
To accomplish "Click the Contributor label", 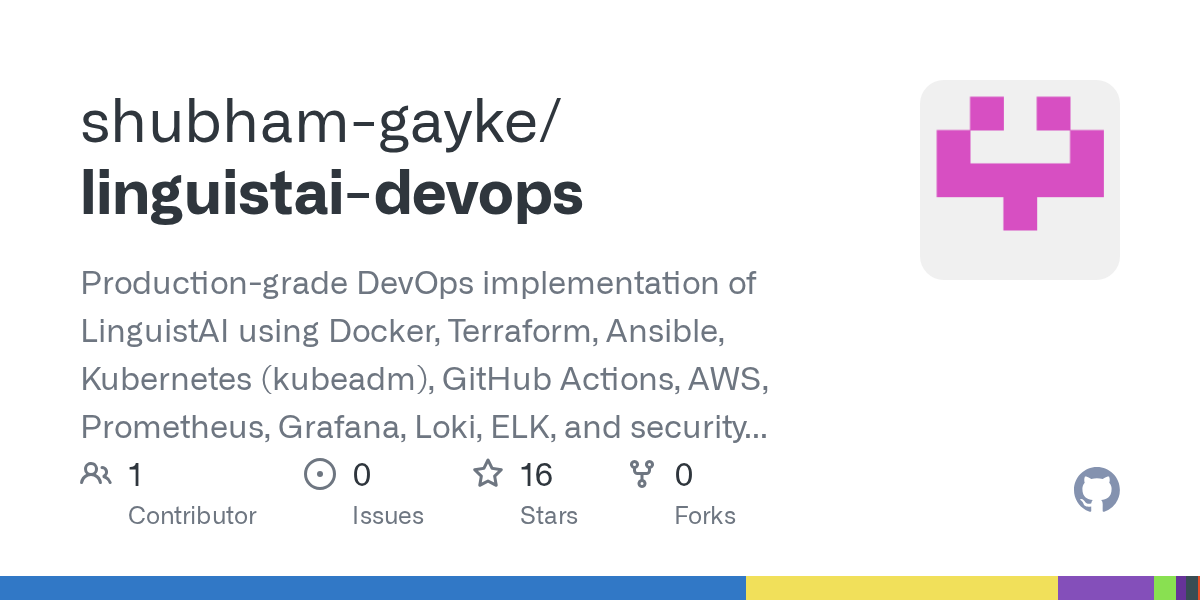I will pos(192,516).
